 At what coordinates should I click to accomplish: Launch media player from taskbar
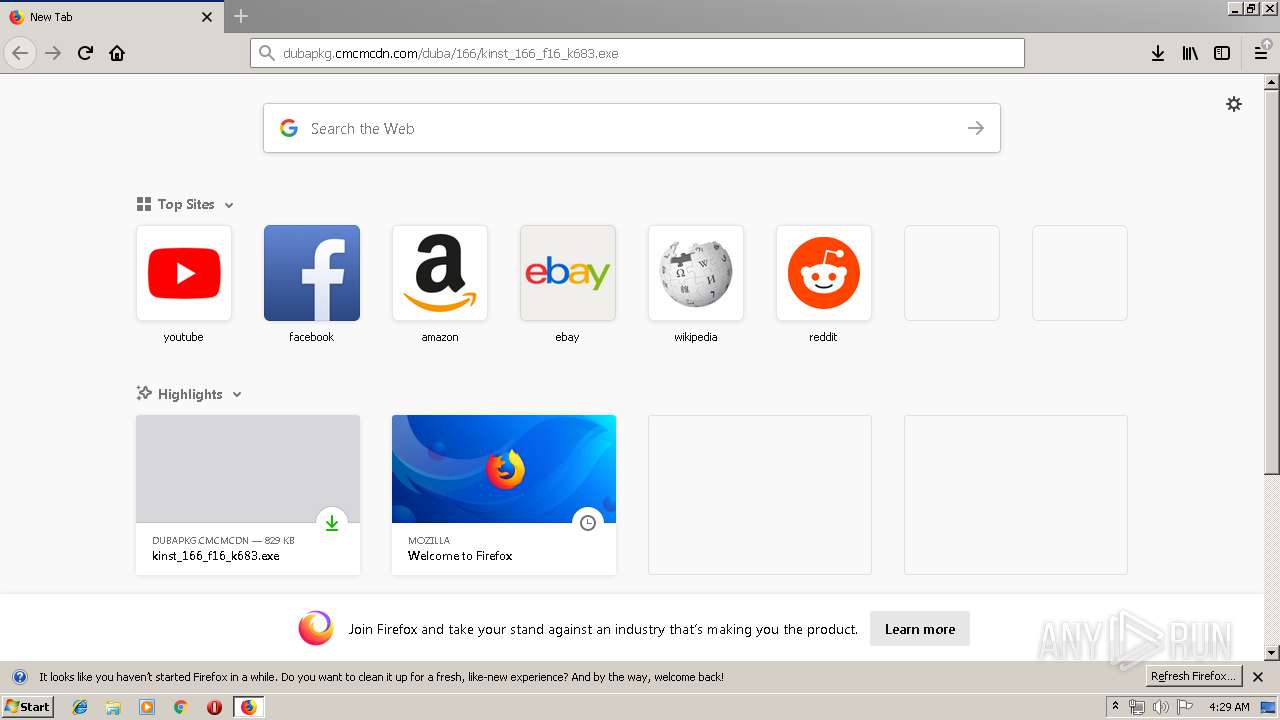click(147, 707)
